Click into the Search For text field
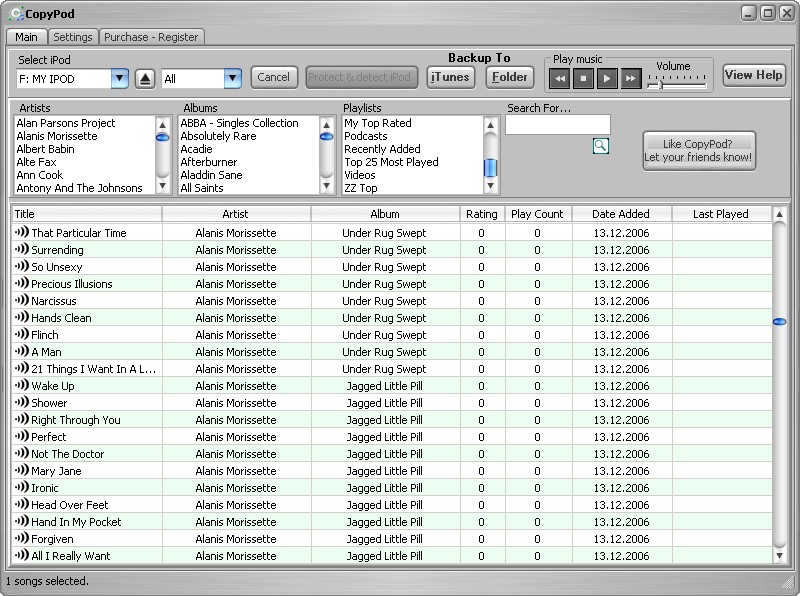800x596 pixels. pyautogui.click(x=557, y=125)
